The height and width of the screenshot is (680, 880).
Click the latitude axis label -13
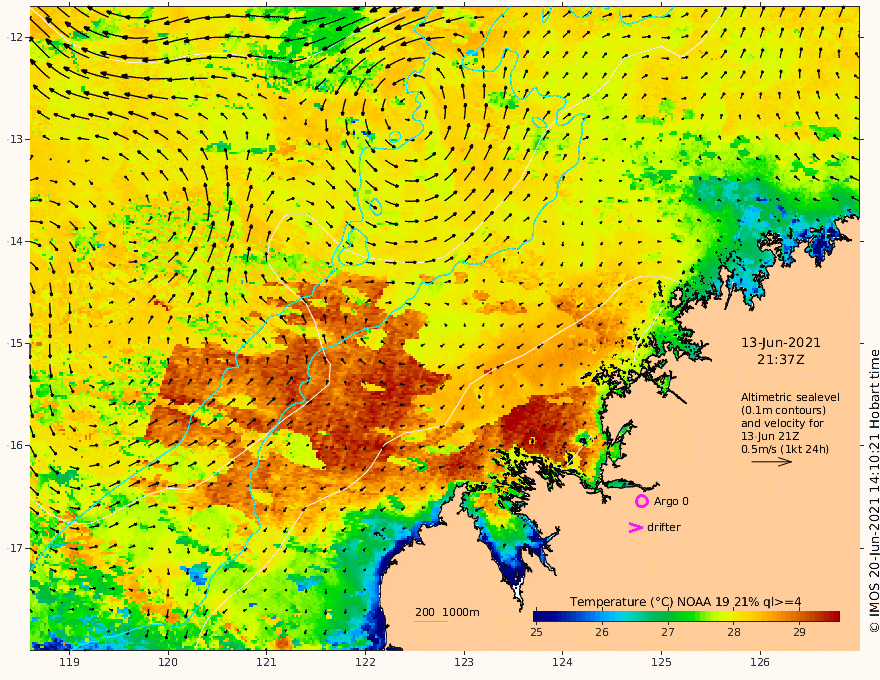[x=15, y=139]
